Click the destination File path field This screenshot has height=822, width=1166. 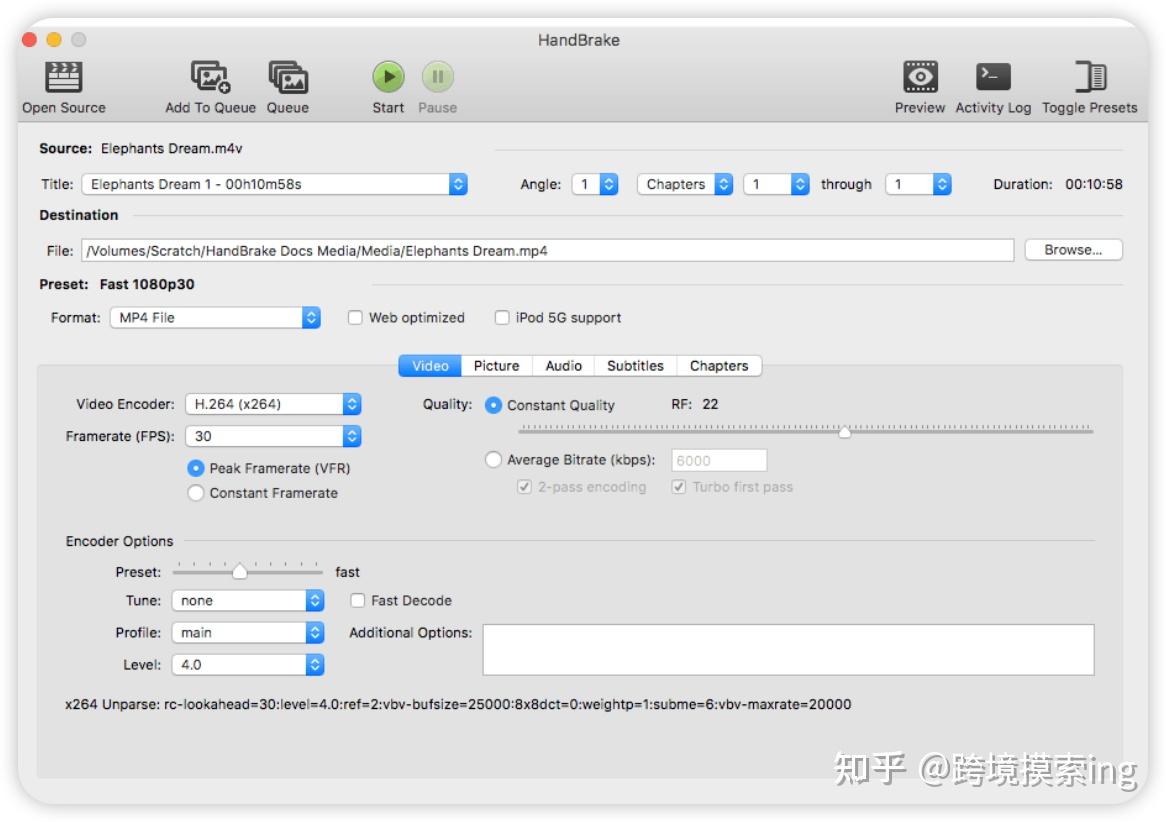[x=547, y=251]
